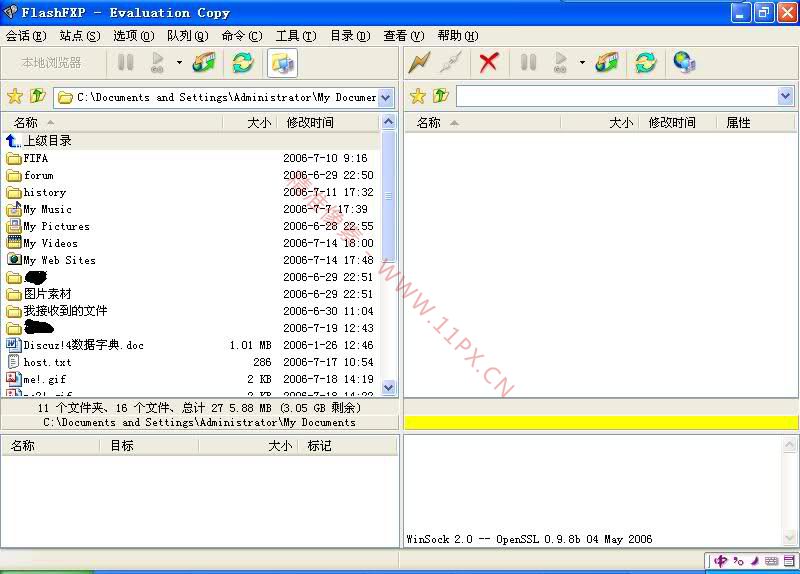This screenshot has width=800, height=574.
Task: Click the lightning bolt quick connect icon
Action: point(419,62)
